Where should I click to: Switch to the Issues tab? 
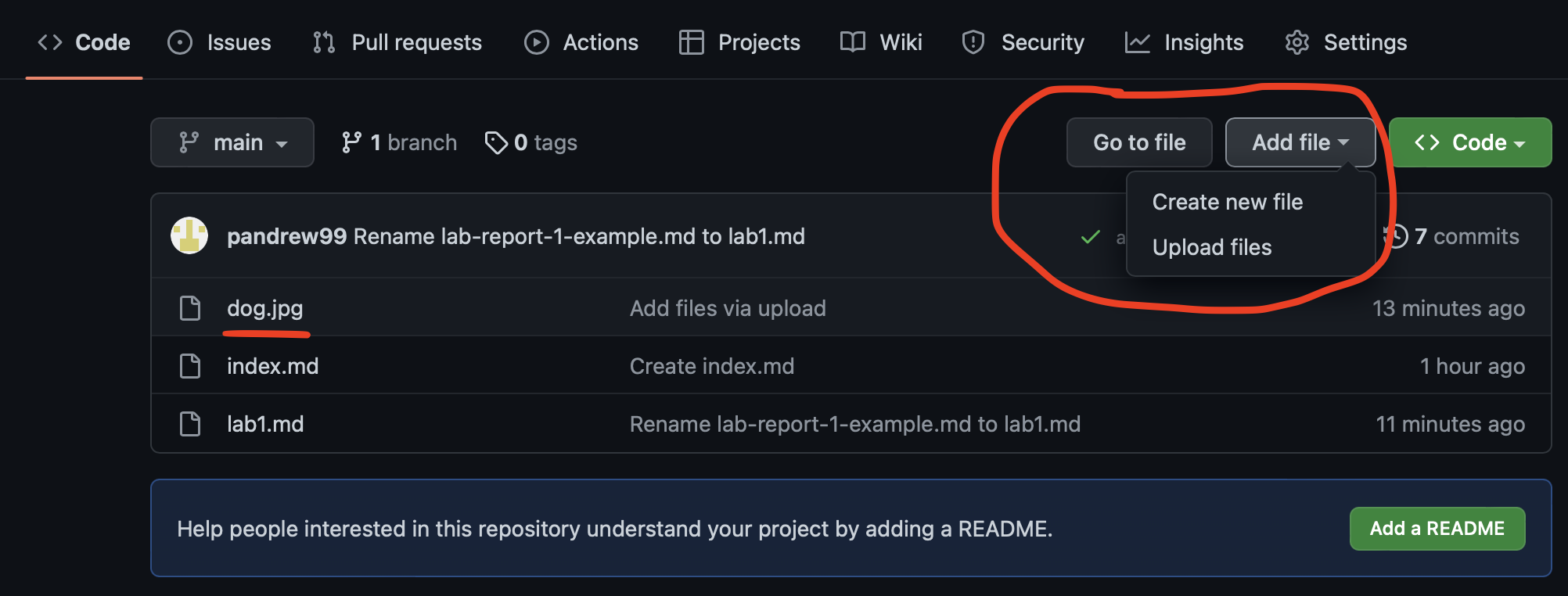coord(220,42)
